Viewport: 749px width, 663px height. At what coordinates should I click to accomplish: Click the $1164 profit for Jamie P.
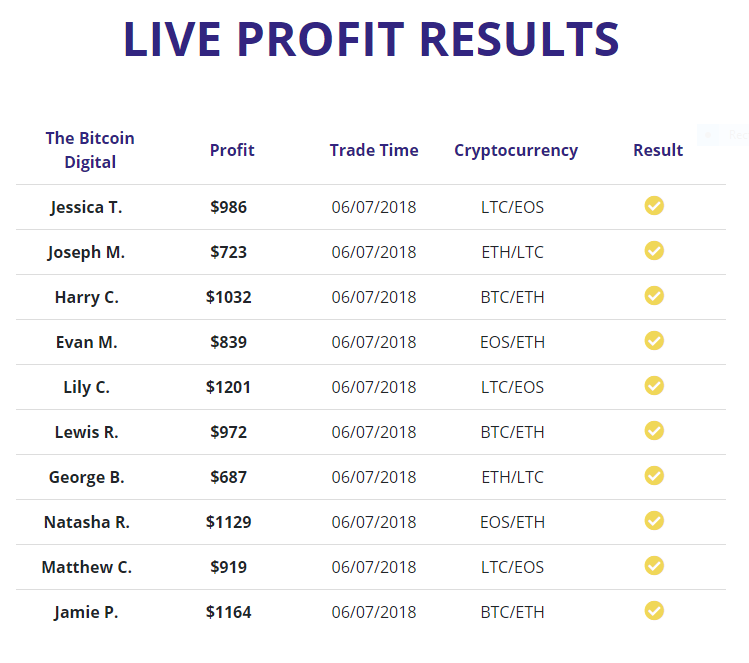(228, 612)
